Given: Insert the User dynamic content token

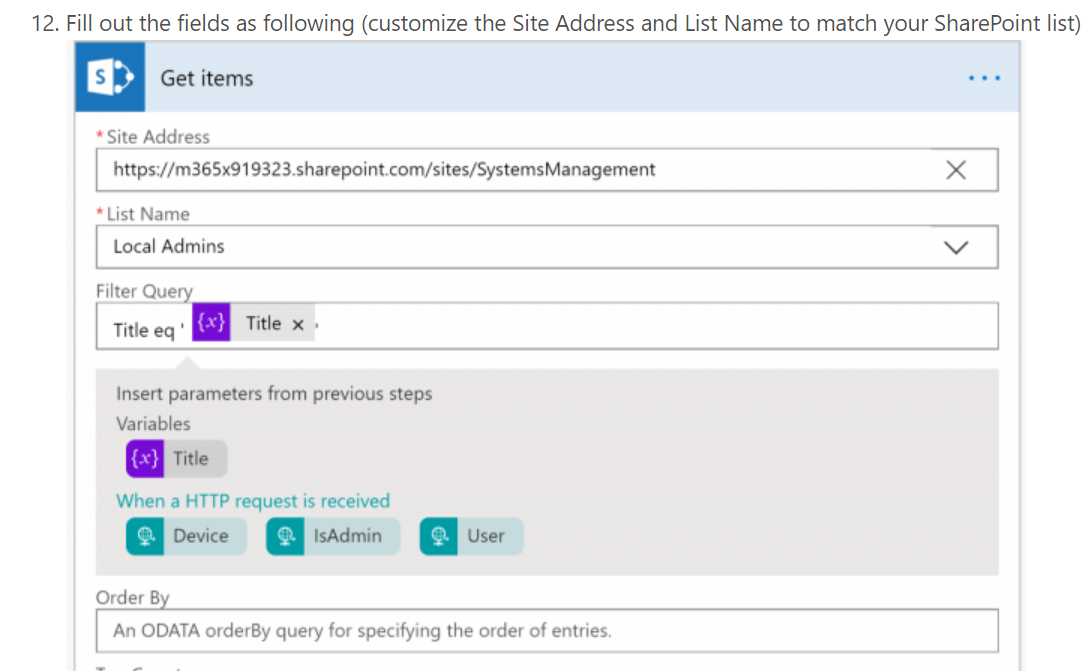Looking at the screenshot, I should (x=472, y=536).
